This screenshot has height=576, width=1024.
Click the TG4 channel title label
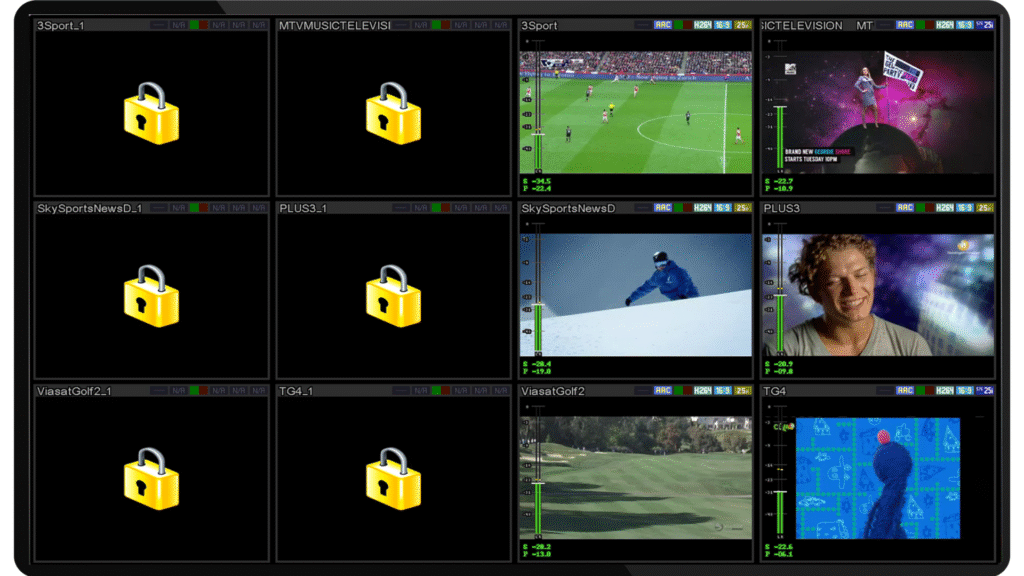tap(775, 391)
